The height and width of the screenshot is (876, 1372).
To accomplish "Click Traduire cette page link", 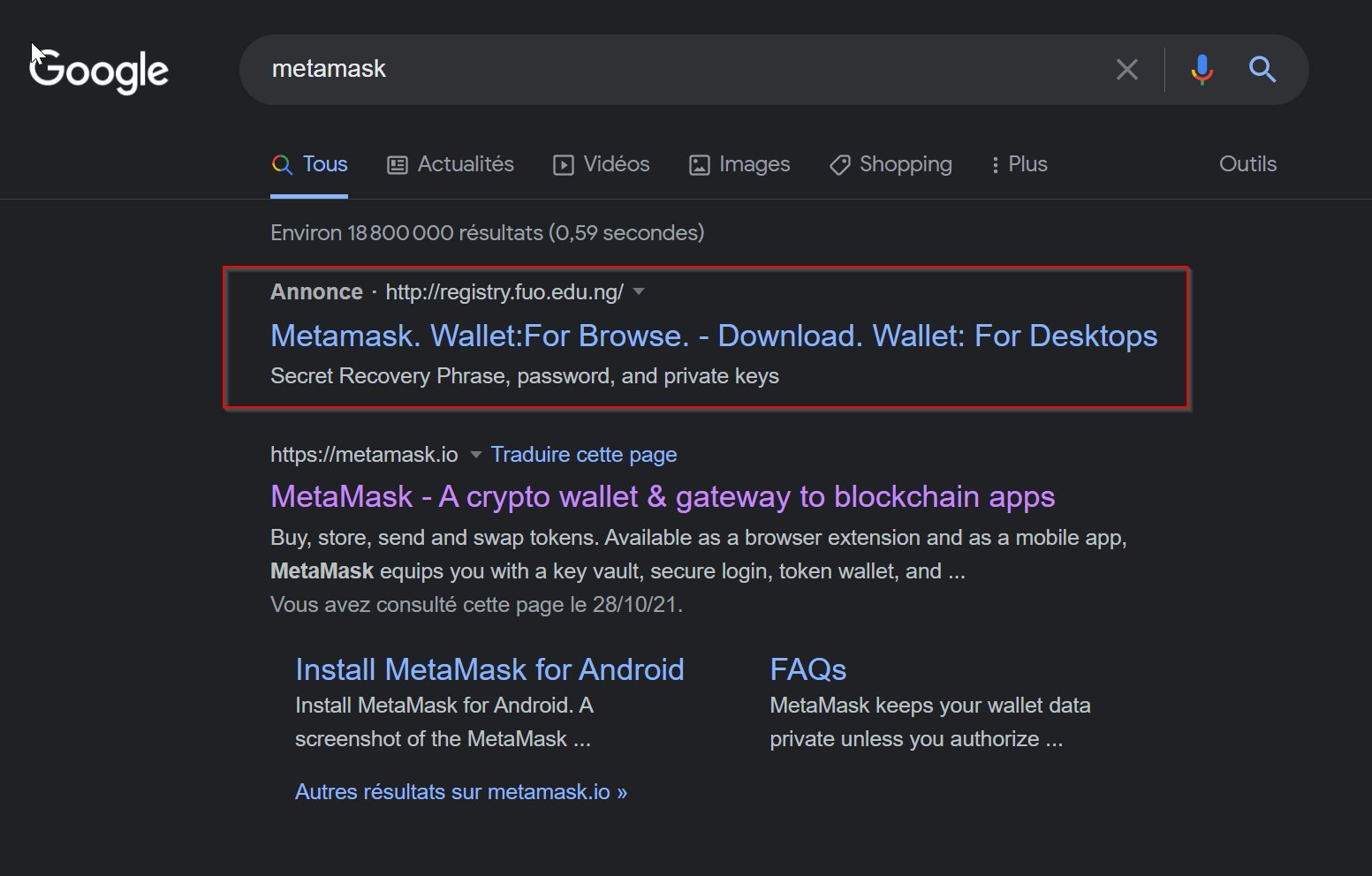I will click(x=584, y=455).
